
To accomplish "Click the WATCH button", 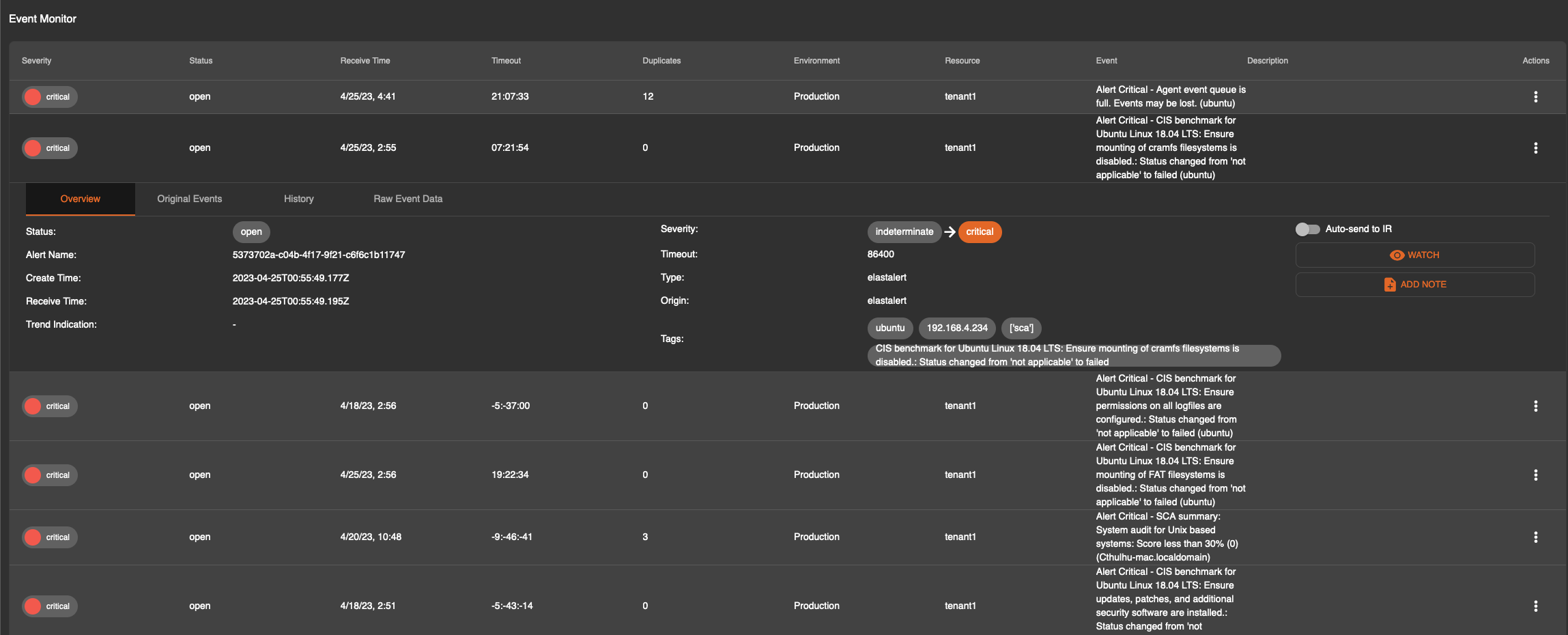I will coord(1415,254).
